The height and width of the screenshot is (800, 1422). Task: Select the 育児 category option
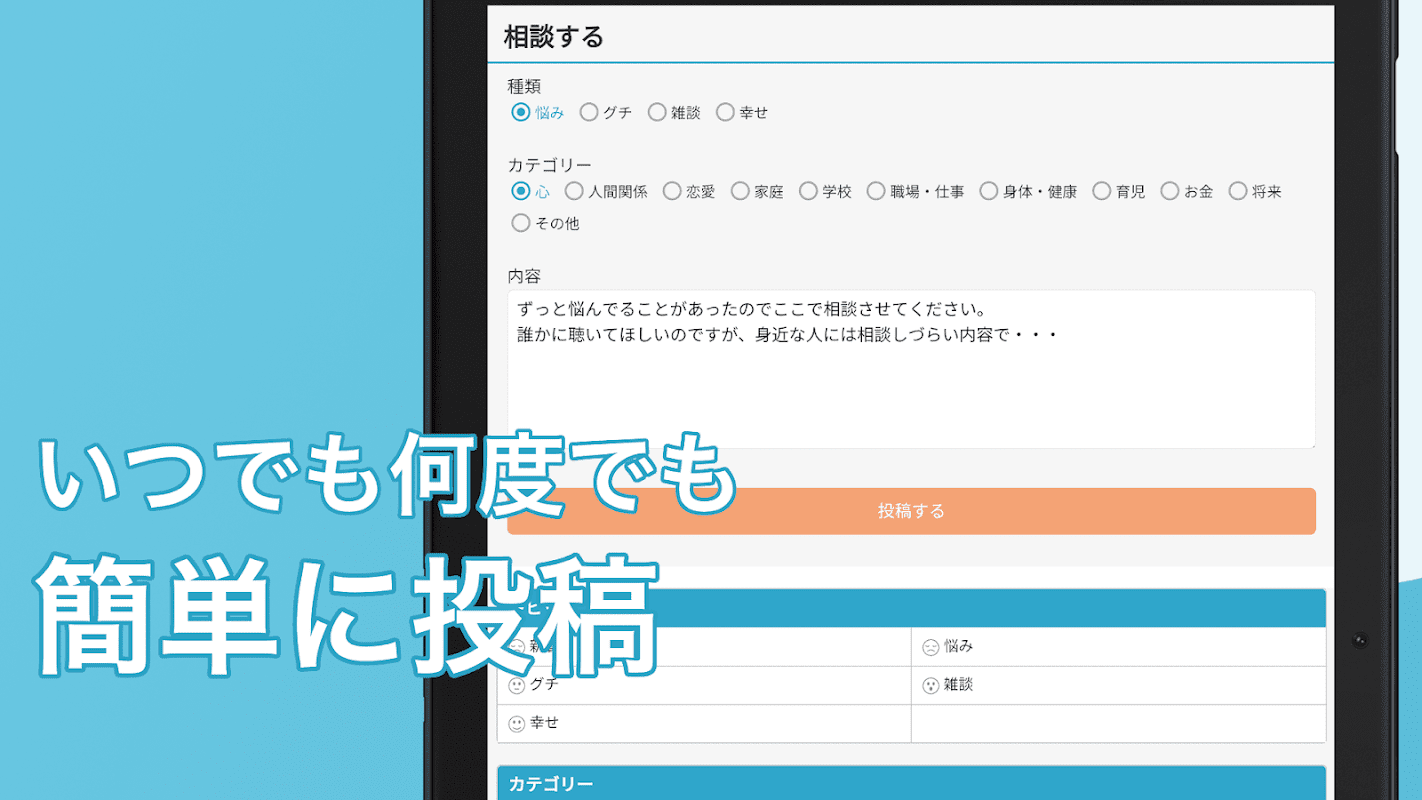coord(1102,191)
